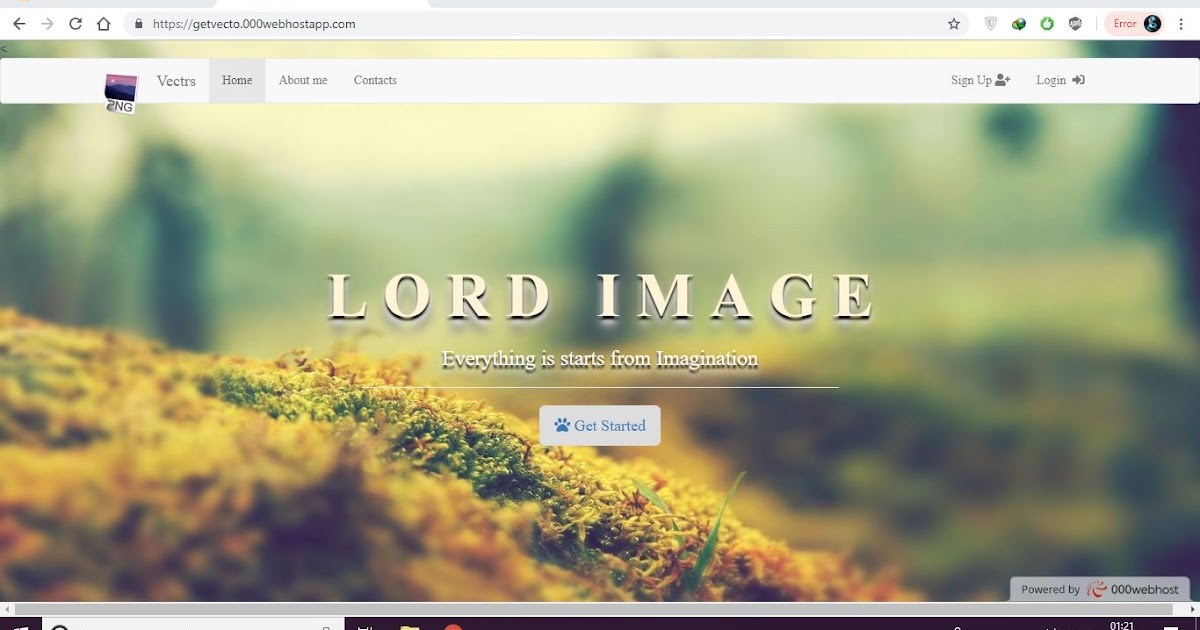Select the Home navigation item
This screenshot has height=630, width=1200.
236,80
